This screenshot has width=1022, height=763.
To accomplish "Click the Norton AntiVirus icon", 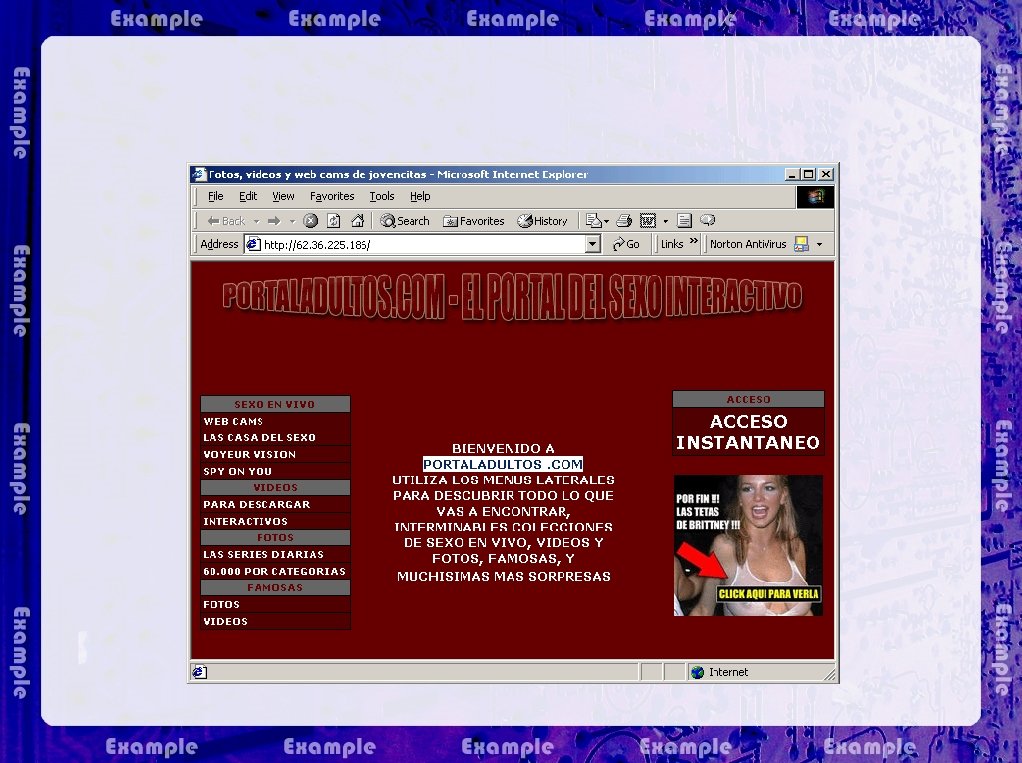I will click(x=801, y=244).
